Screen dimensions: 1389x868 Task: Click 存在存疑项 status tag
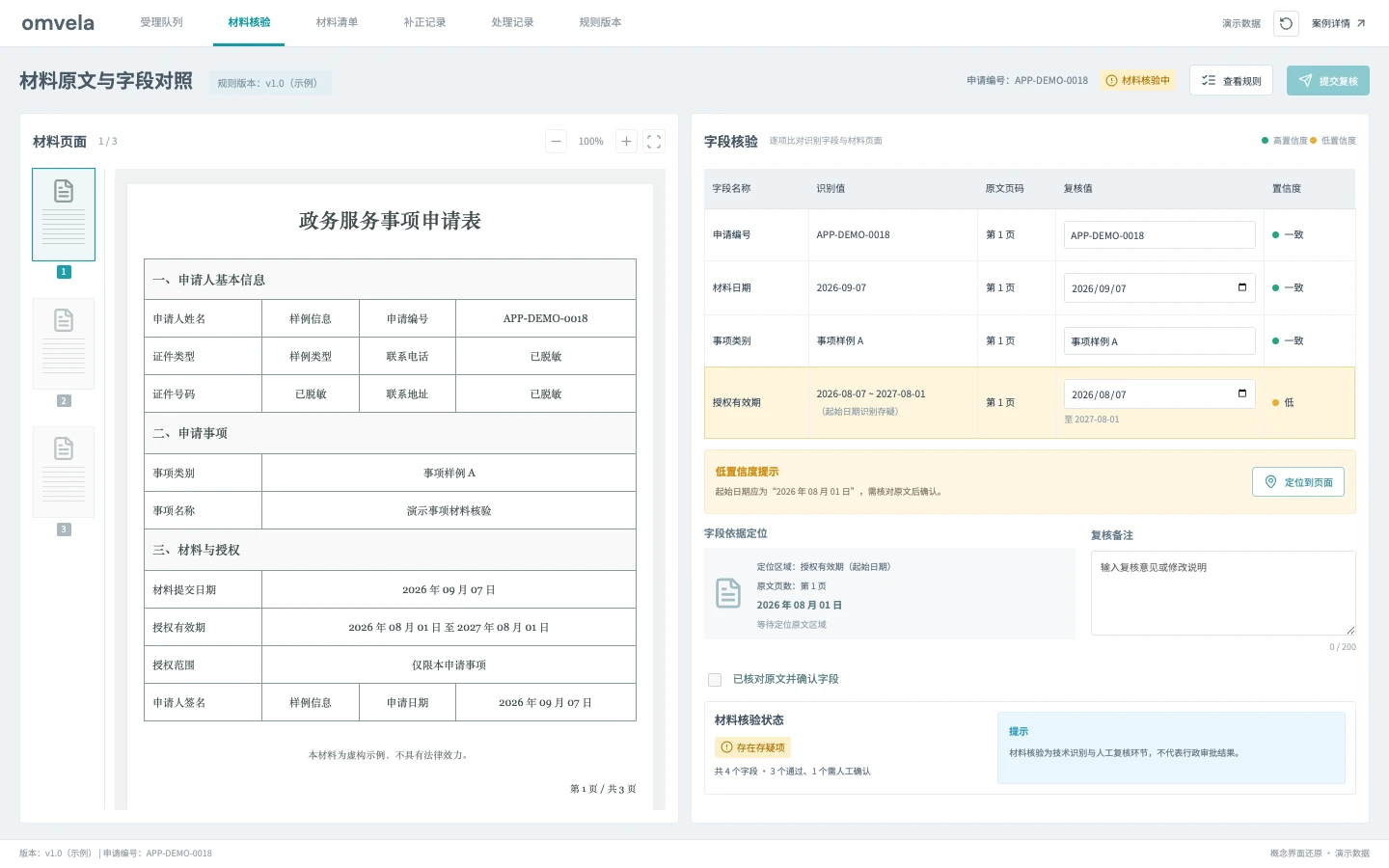pyautogui.click(x=753, y=747)
